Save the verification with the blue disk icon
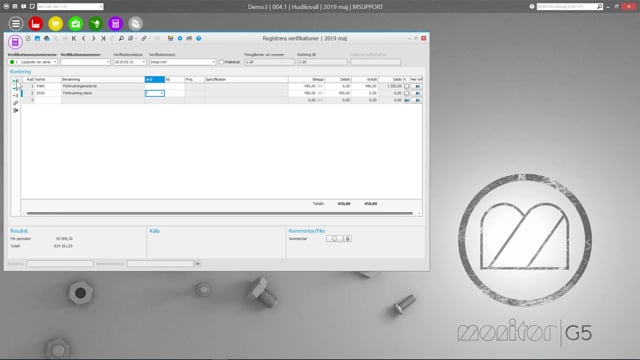The image size is (640, 360). (x=37, y=38)
